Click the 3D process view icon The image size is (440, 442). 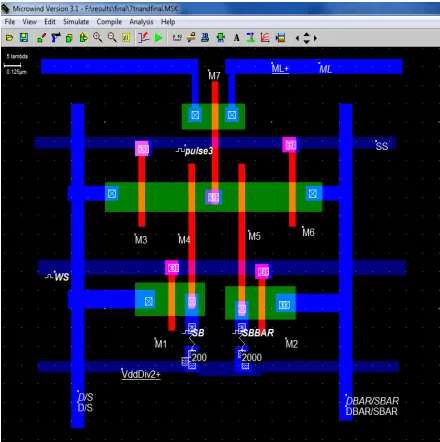coord(205,38)
